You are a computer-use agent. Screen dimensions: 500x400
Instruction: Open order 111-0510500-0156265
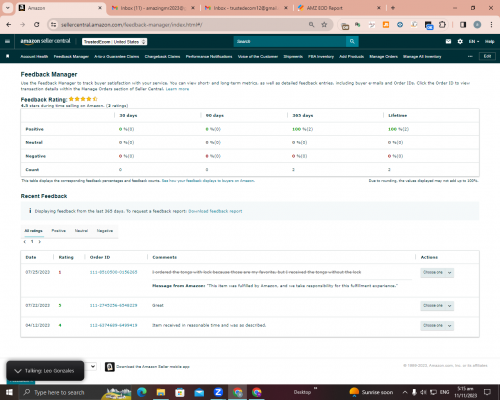click(x=113, y=272)
